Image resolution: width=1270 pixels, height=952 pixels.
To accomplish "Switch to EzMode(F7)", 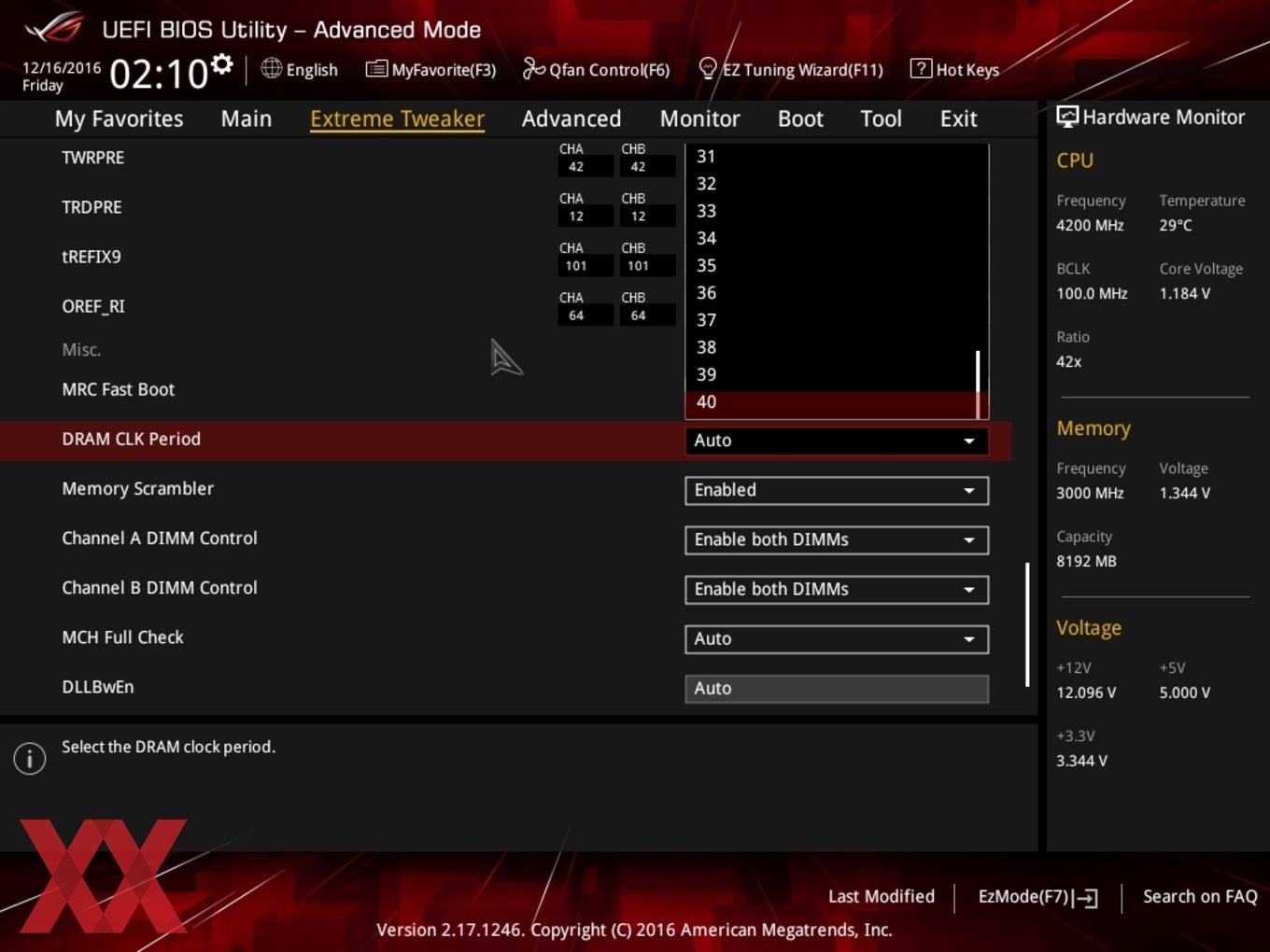I will coord(1037,897).
